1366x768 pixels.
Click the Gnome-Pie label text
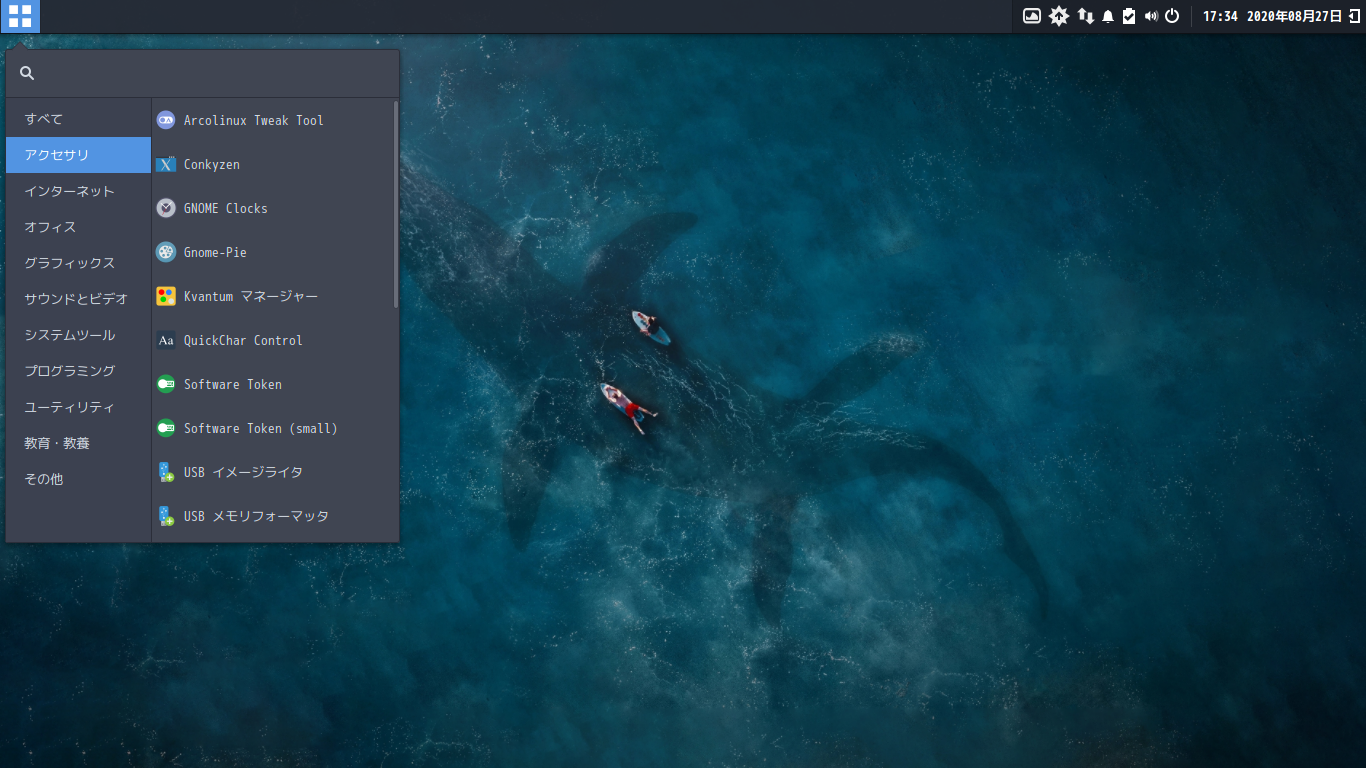pyautogui.click(x=215, y=252)
